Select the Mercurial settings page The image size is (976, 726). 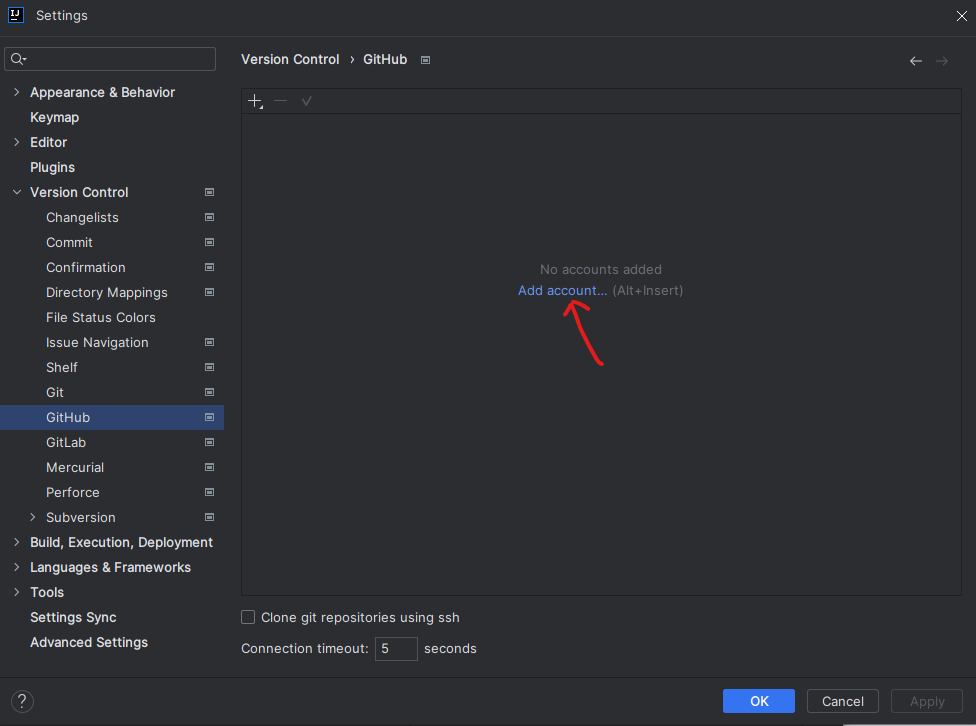75,467
